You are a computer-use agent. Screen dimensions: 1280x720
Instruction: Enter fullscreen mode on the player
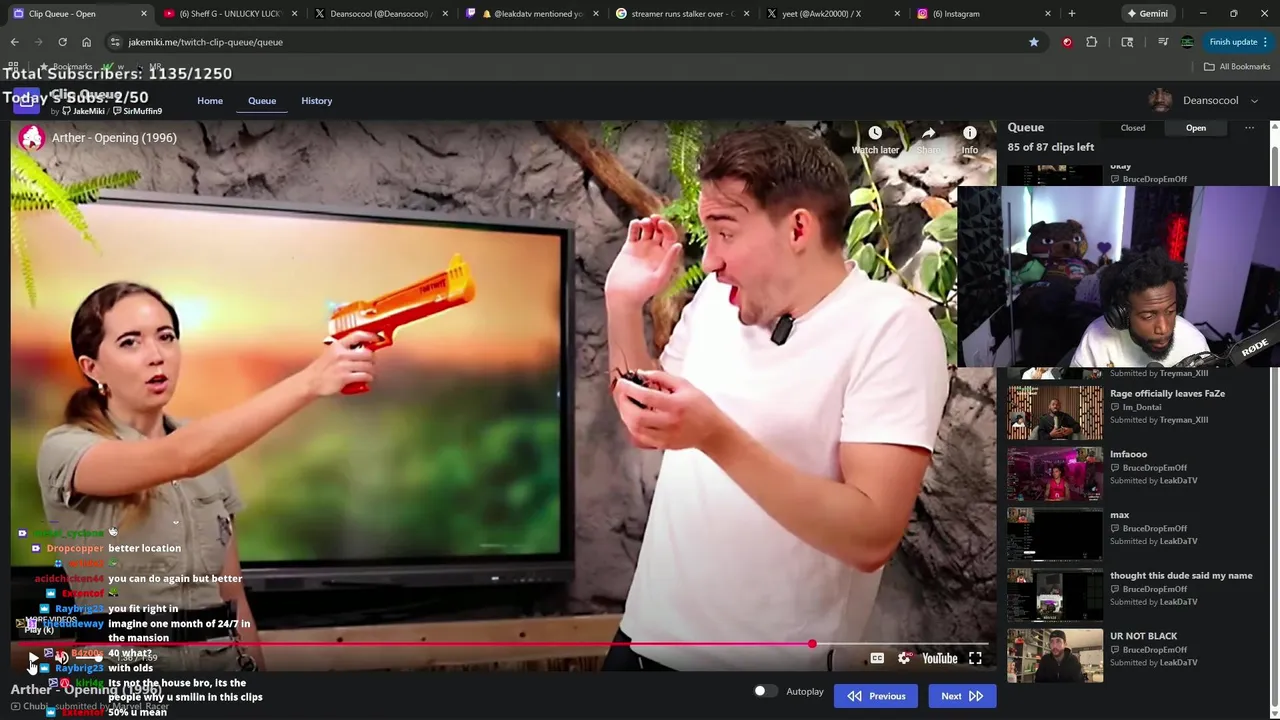[x=975, y=658]
